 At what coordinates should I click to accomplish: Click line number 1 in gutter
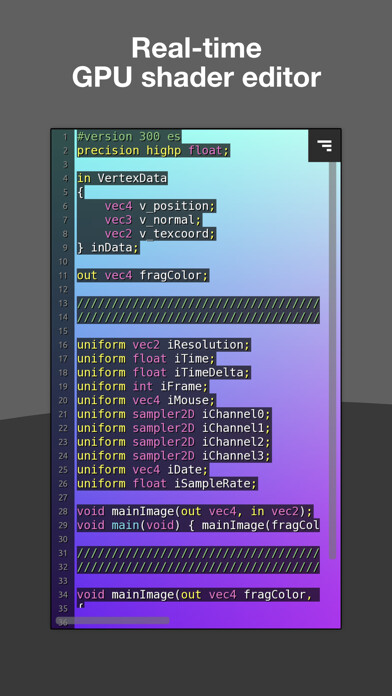[x=65, y=137]
